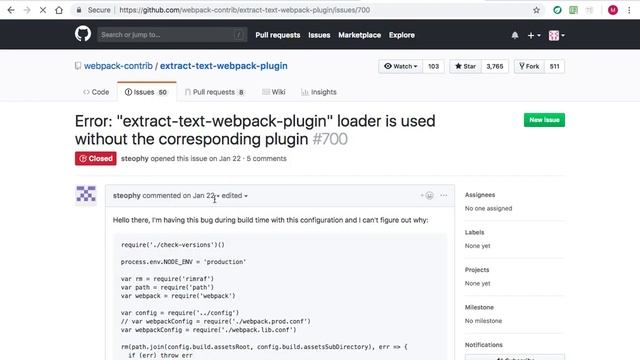Star the repository

pyautogui.click(x=465, y=66)
